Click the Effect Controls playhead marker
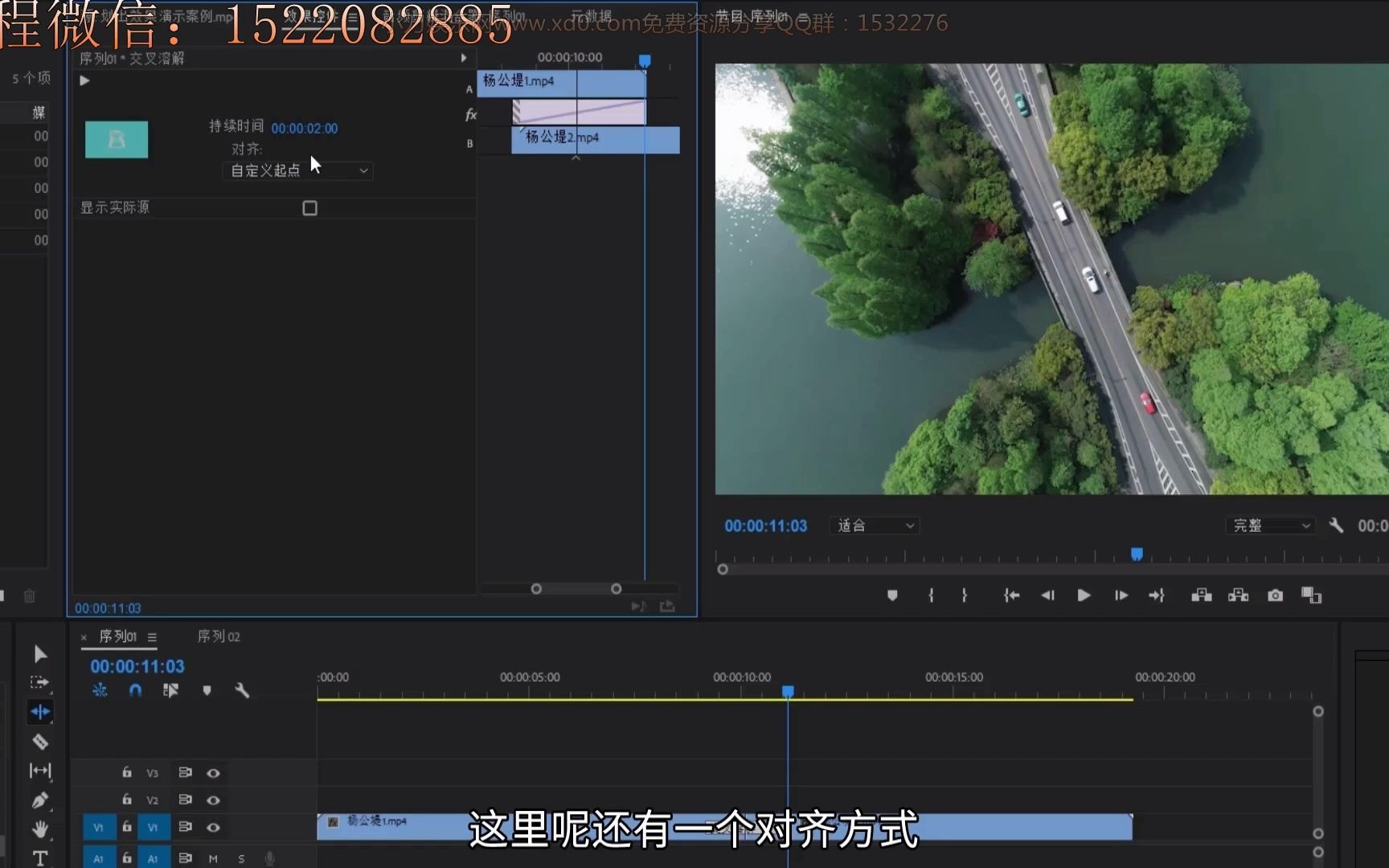Screen dimensions: 1389x868 (645, 61)
